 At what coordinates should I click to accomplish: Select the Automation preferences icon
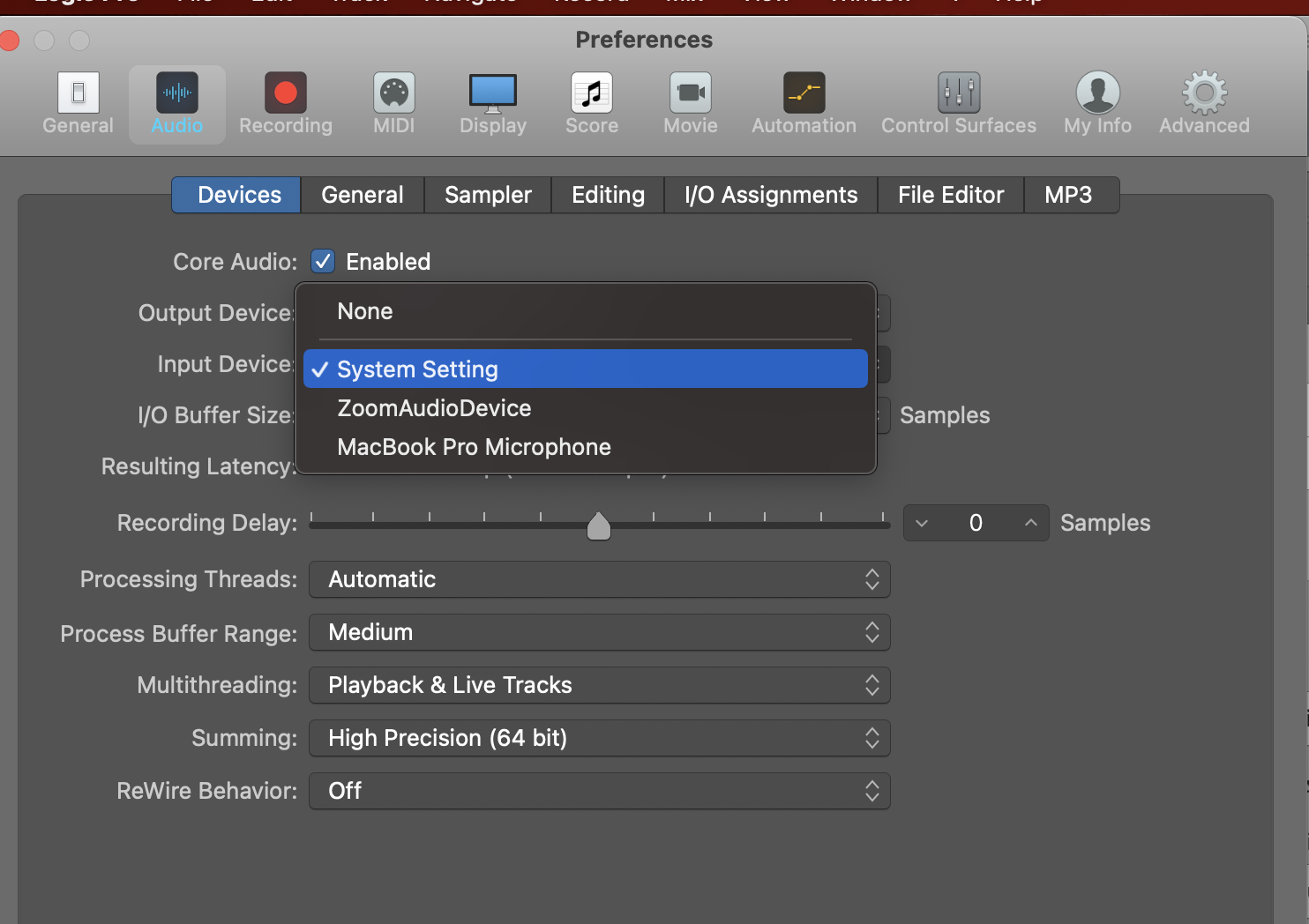coord(803,101)
